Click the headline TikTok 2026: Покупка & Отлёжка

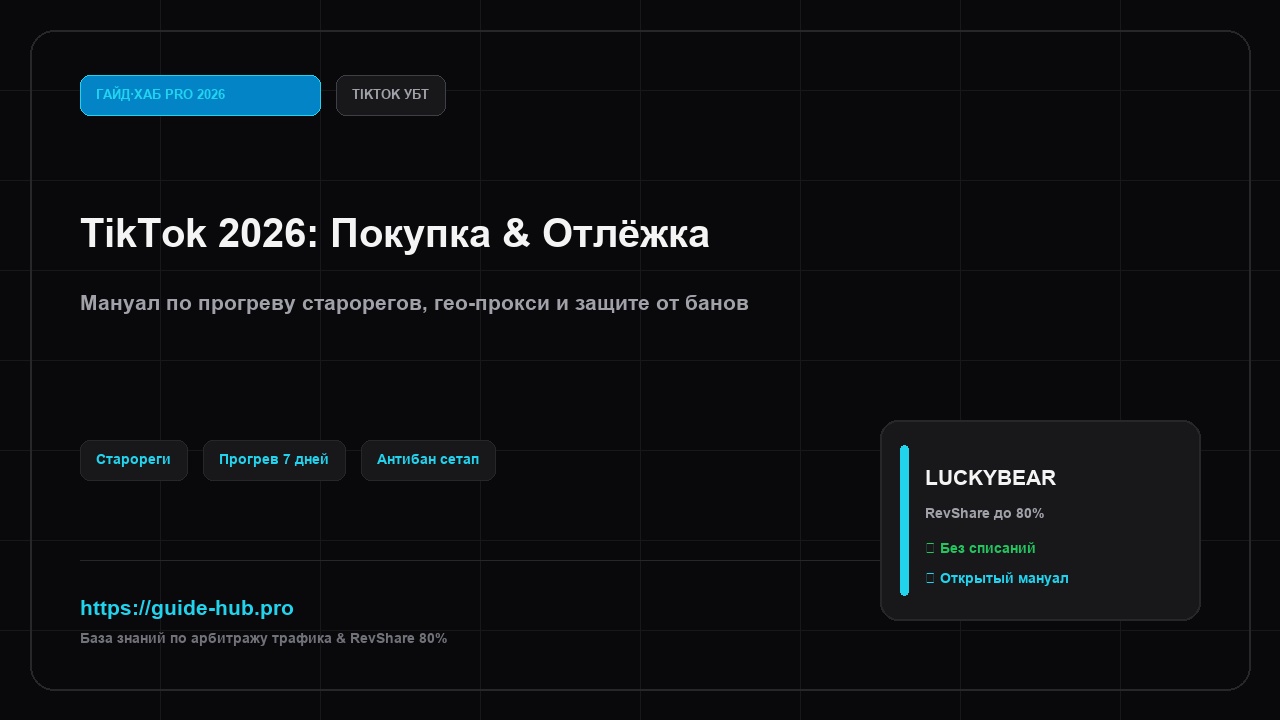point(395,233)
